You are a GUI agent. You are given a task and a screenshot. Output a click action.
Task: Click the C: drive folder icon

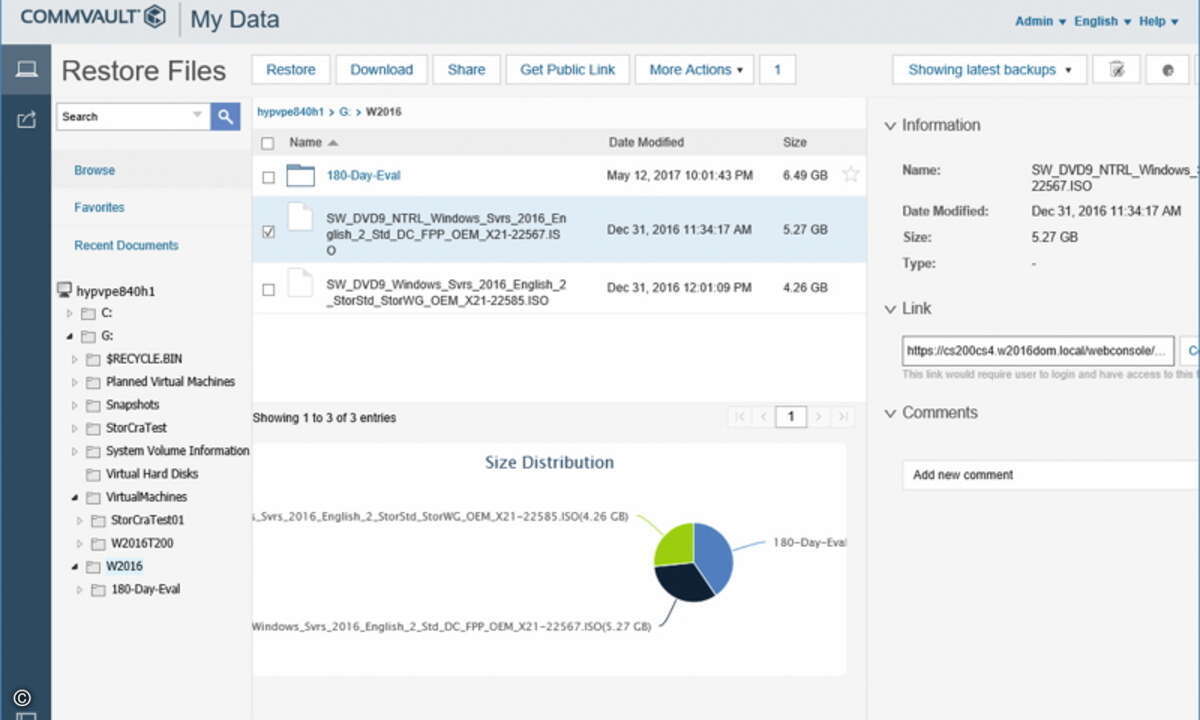[88, 313]
